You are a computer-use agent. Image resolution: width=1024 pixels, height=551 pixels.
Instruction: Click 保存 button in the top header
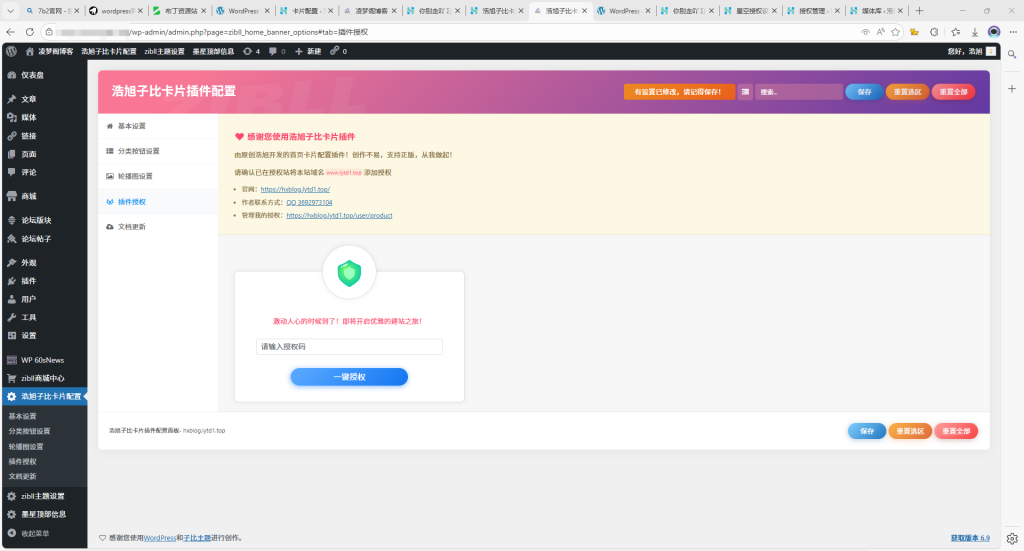coord(864,92)
